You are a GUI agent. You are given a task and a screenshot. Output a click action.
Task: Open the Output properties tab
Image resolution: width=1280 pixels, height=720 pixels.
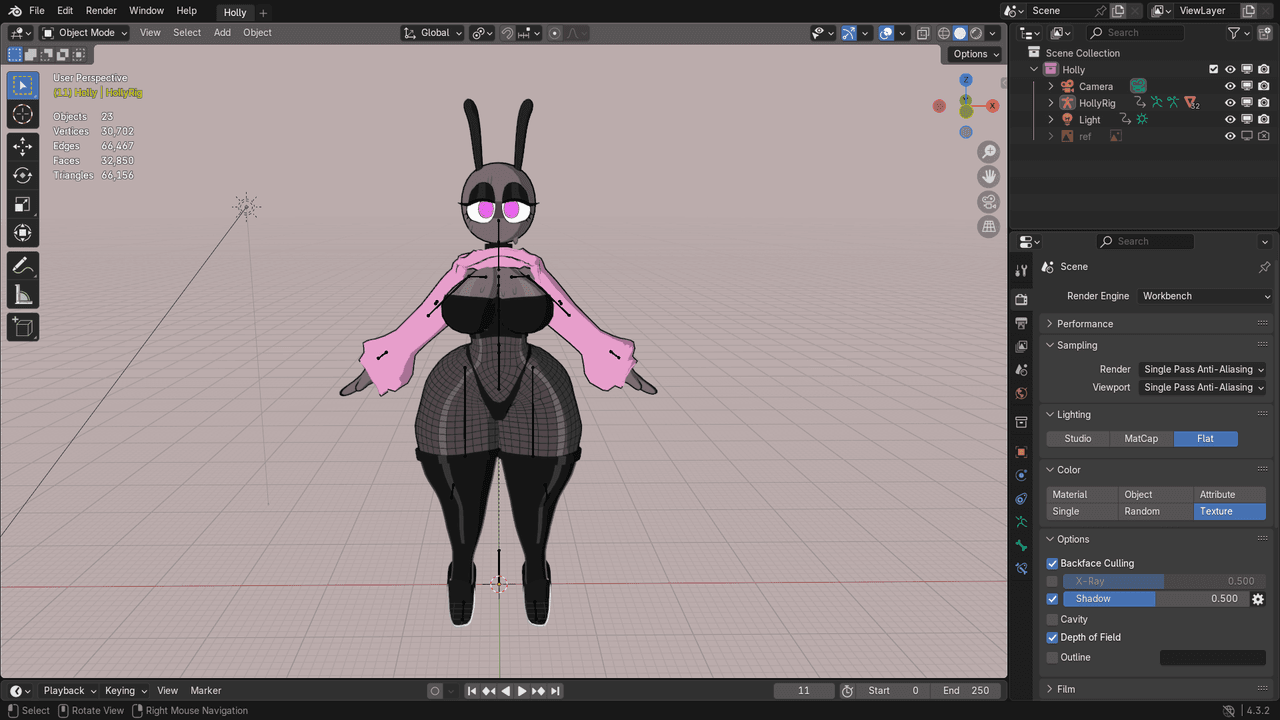[x=1021, y=323]
